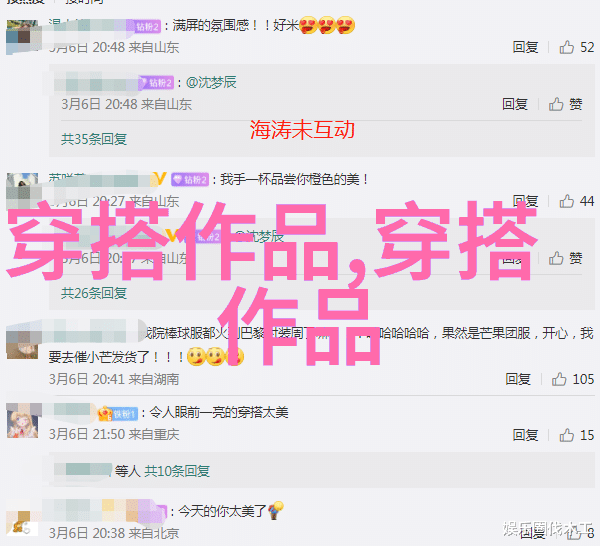Click the yellow V verified badge
Viewport: 600px width, 546px height.
tap(160, 179)
